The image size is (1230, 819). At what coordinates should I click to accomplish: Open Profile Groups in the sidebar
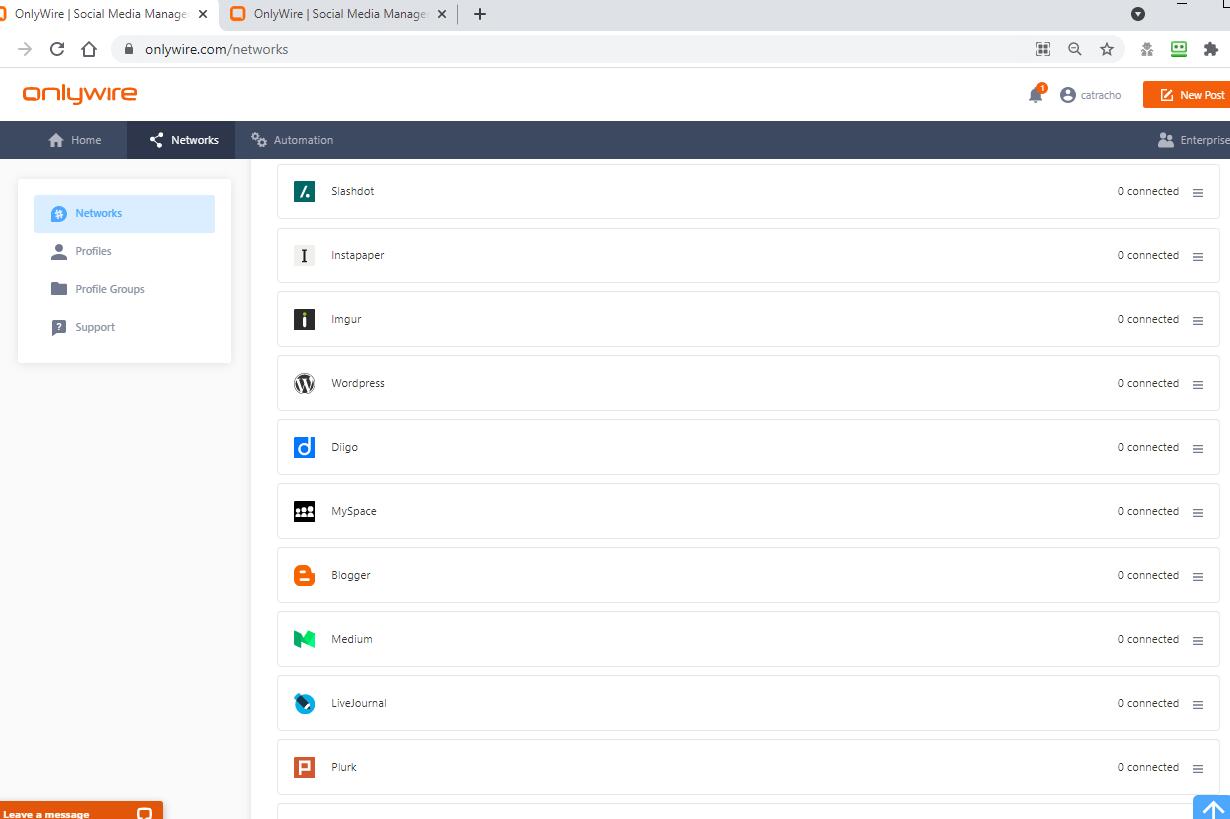109,289
